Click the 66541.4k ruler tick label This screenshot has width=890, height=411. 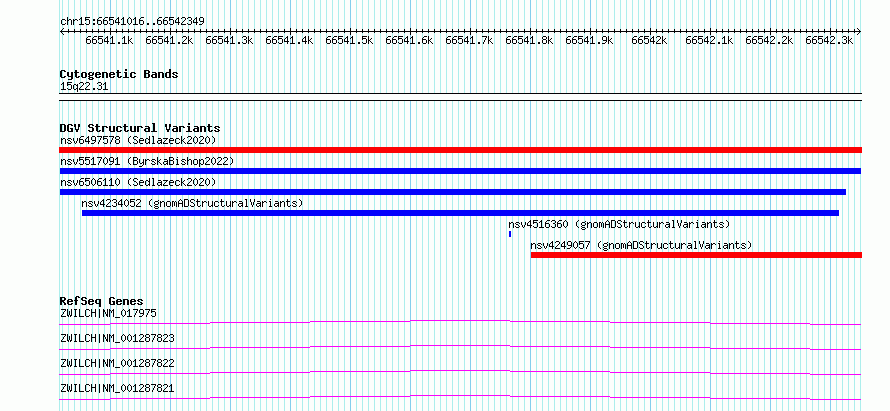289,41
